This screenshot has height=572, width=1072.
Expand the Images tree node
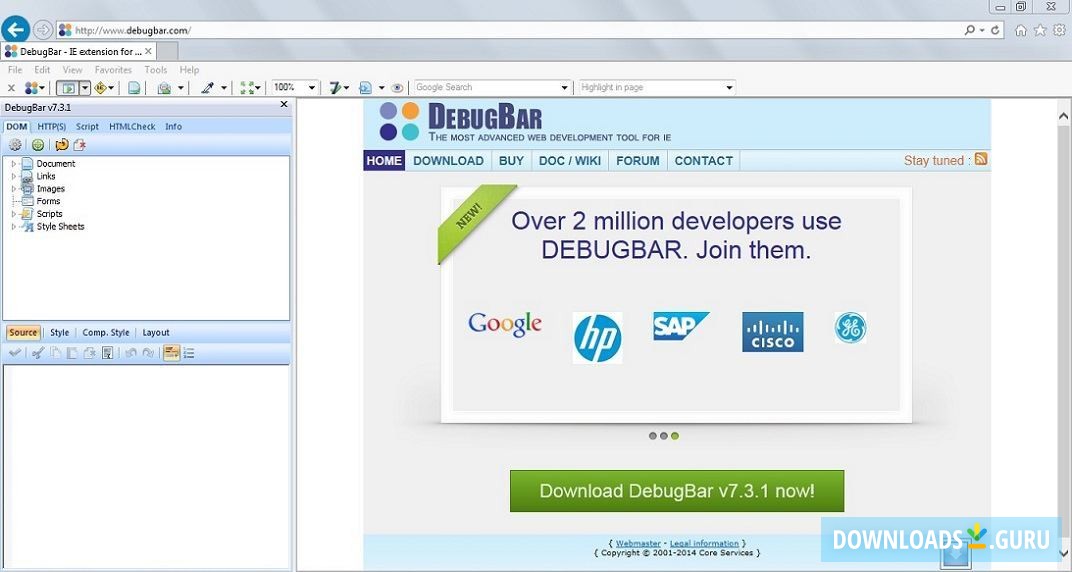tap(14, 189)
